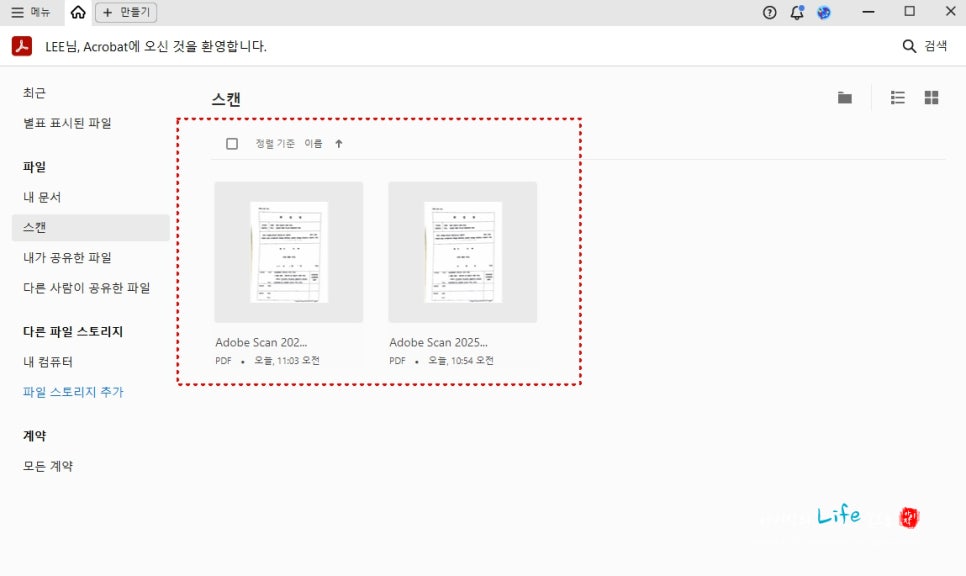966x576 pixels.
Task: Go to the Home tab icon
Action: click(78, 12)
